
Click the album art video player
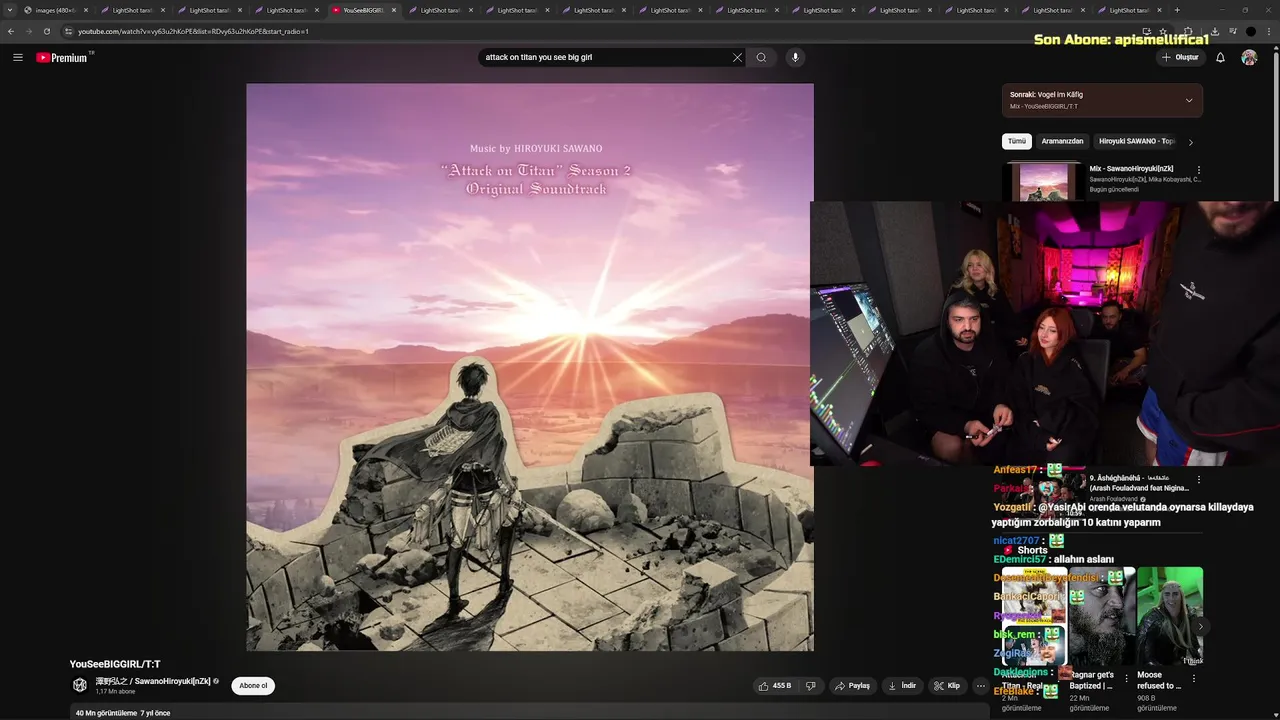click(x=530, y=367)
